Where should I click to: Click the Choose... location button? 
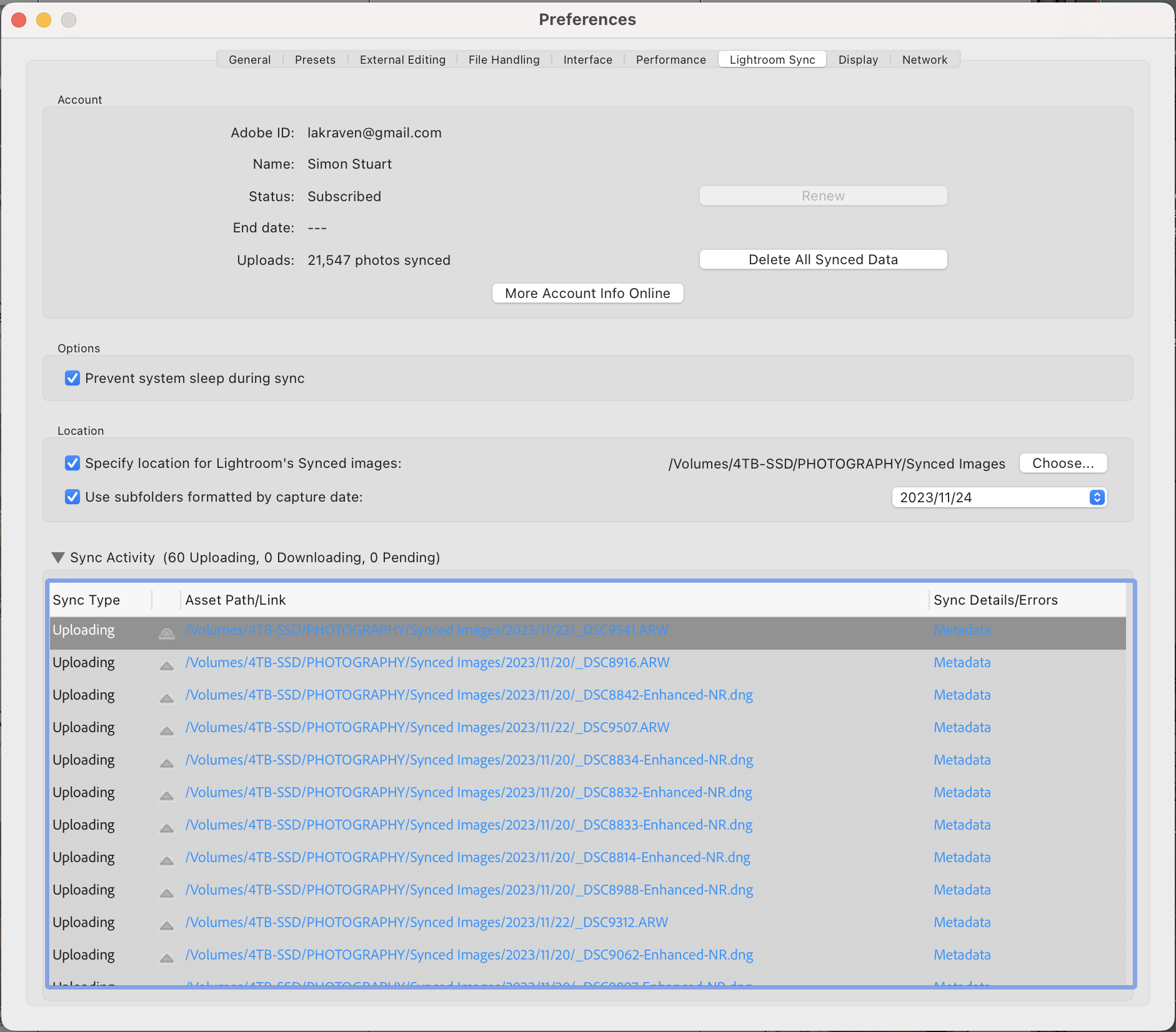[x=1064, y=464]
